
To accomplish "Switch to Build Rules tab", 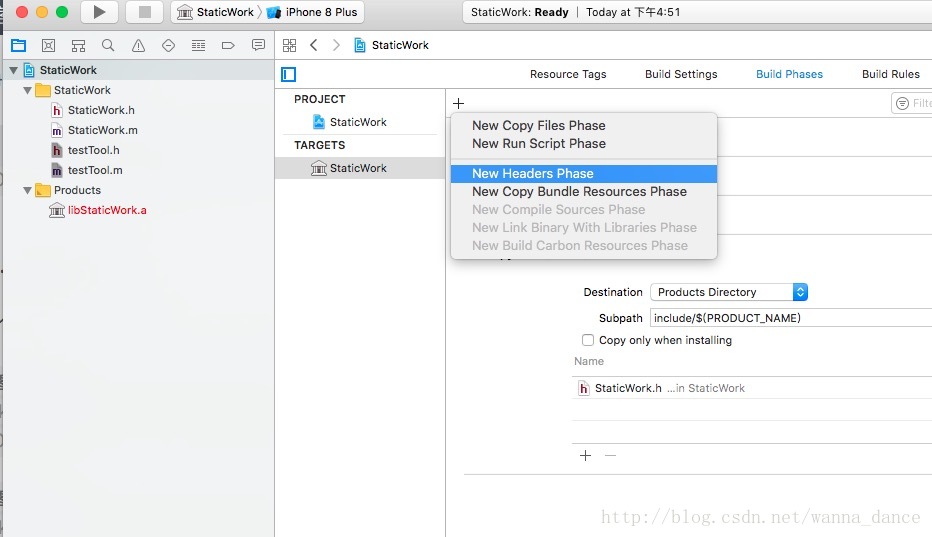I will pyautogui.click(x=890, y=74).
